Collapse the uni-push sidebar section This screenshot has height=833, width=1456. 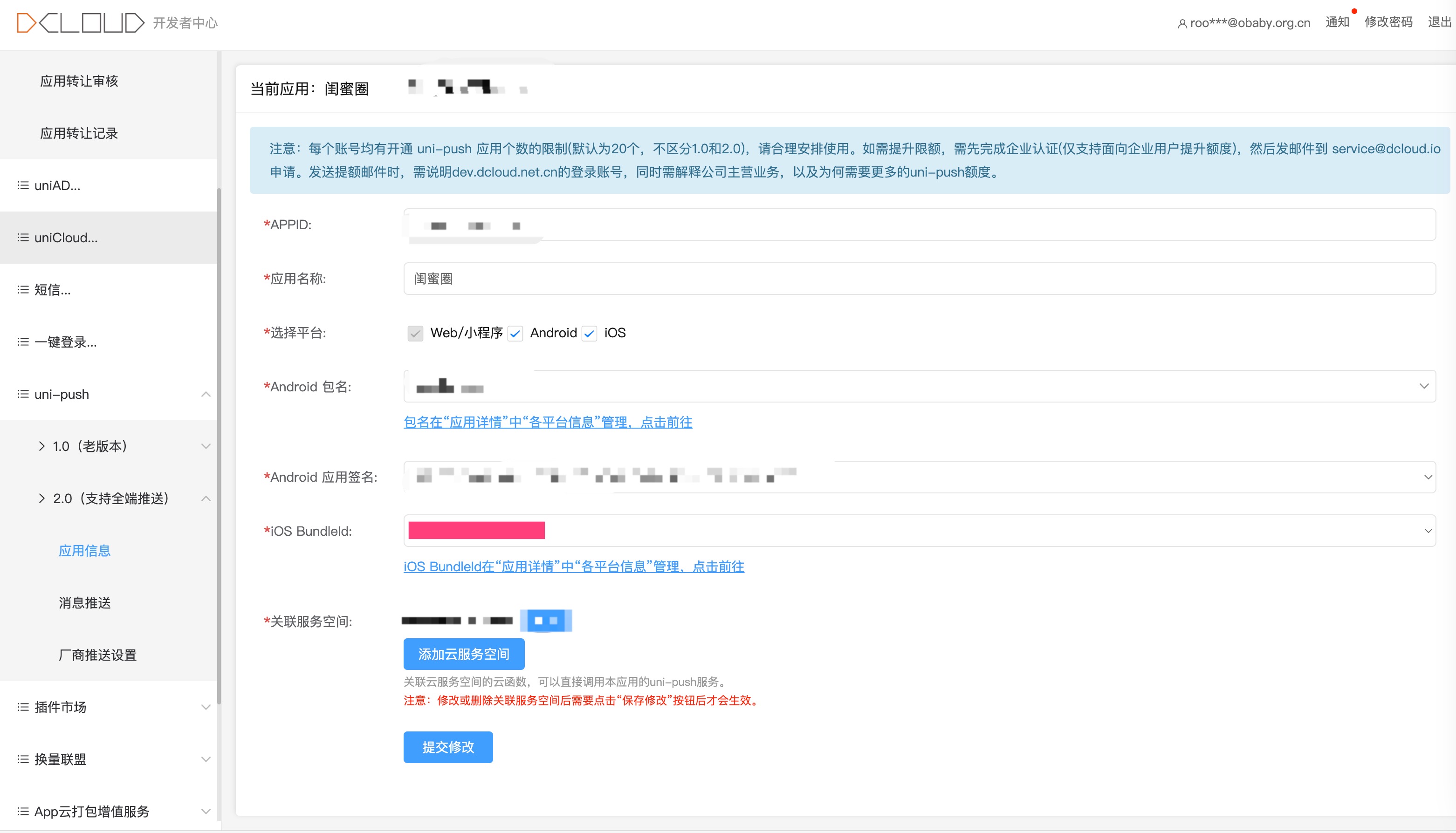click(x=206, y=394)
